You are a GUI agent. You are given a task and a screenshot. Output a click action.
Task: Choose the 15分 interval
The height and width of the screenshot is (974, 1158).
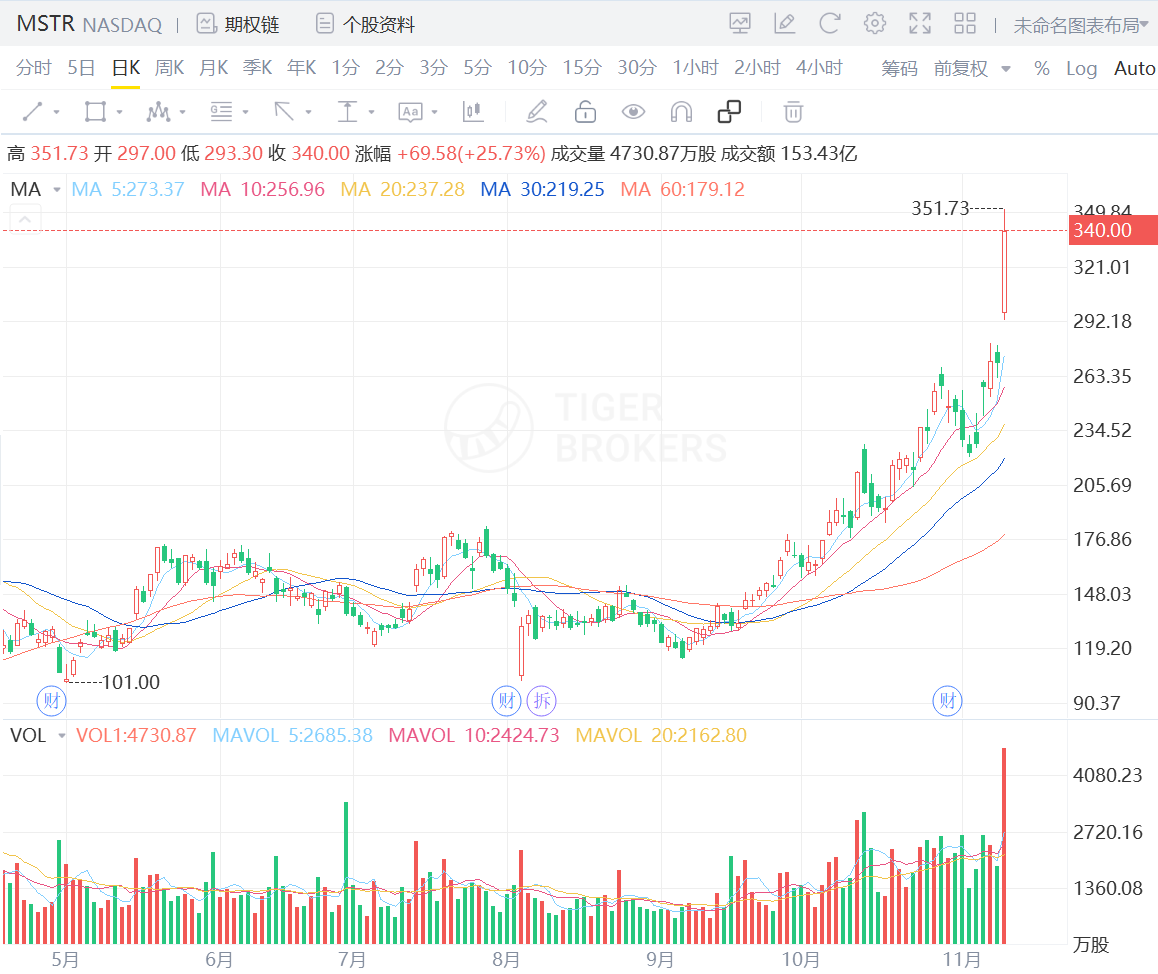click(582, 68)
